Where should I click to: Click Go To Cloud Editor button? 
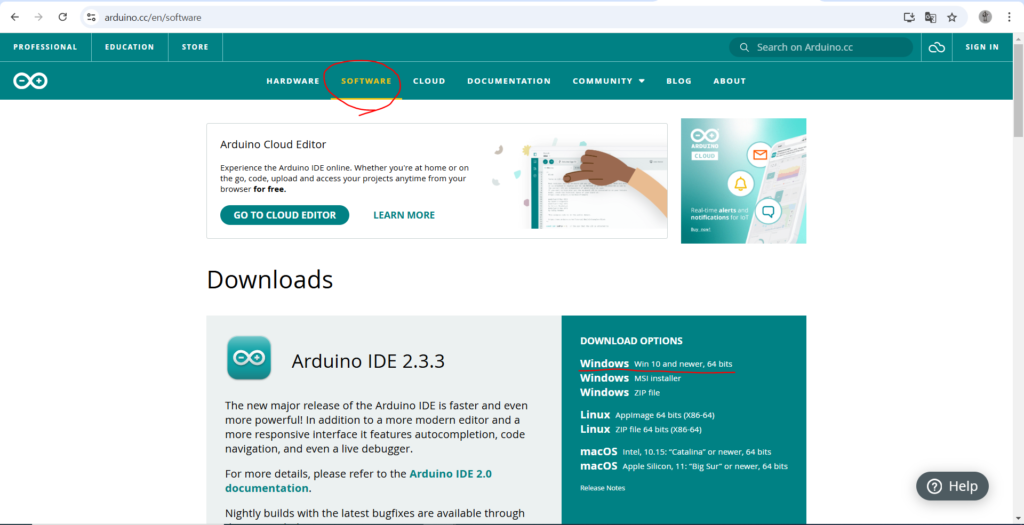[285, 215]
